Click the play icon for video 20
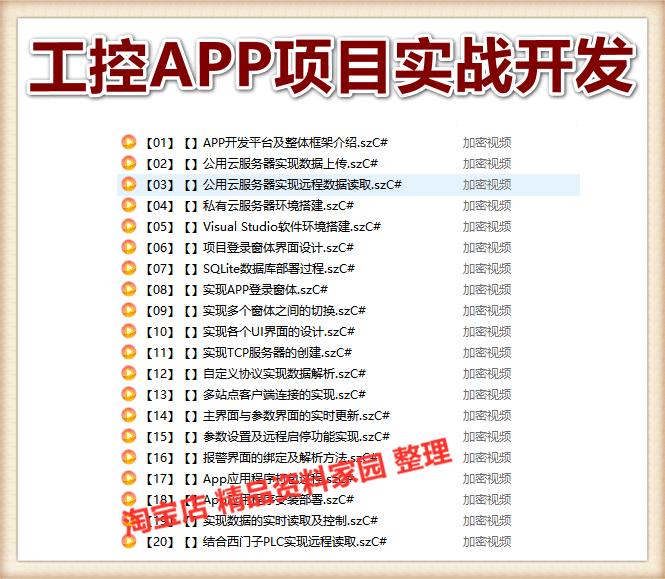This screenshot has height=579, width=665. pos(129,541)
